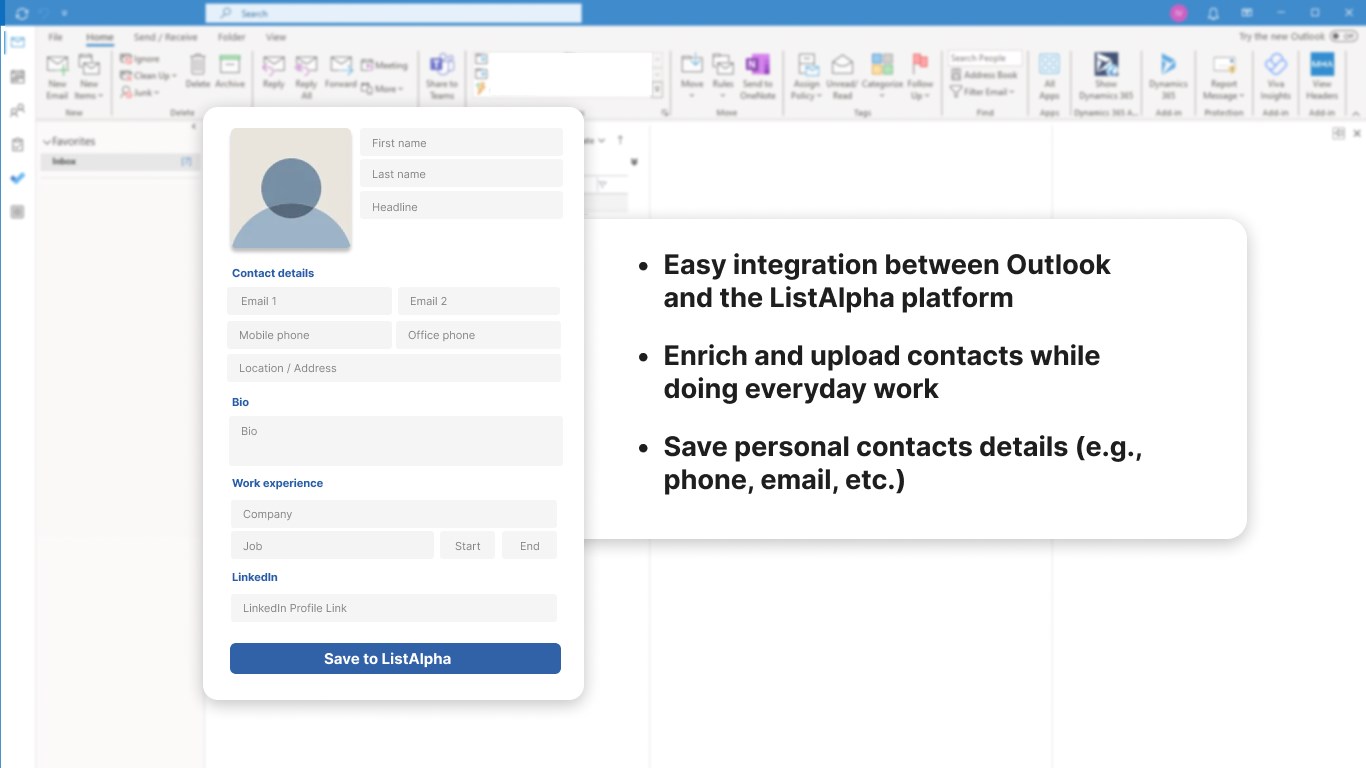Select the Inbox folder
The width and height of the screenshot is (1366, 768).
(119, 161)
